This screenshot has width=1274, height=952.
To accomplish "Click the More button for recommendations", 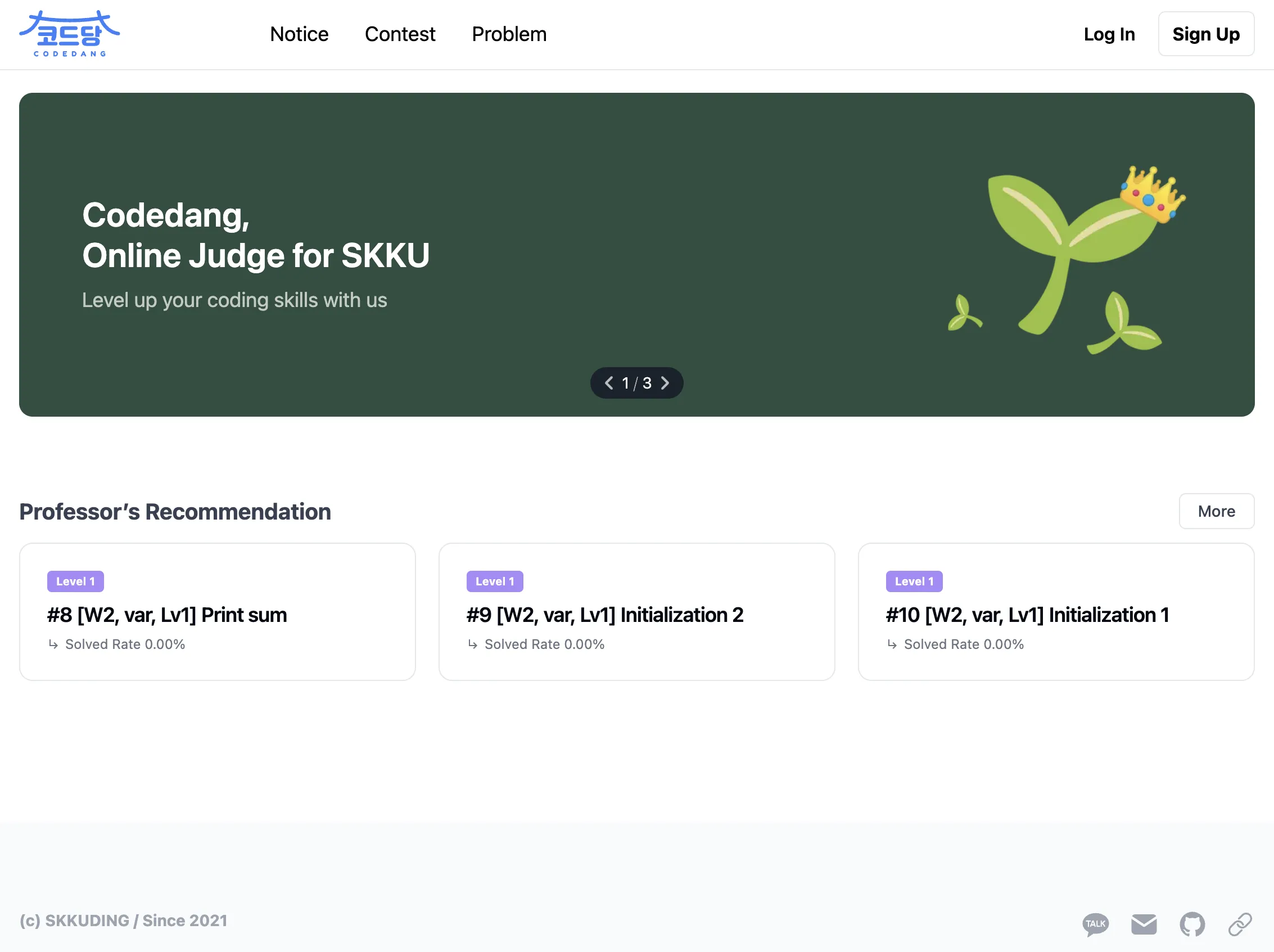I will pos(1217,511).
